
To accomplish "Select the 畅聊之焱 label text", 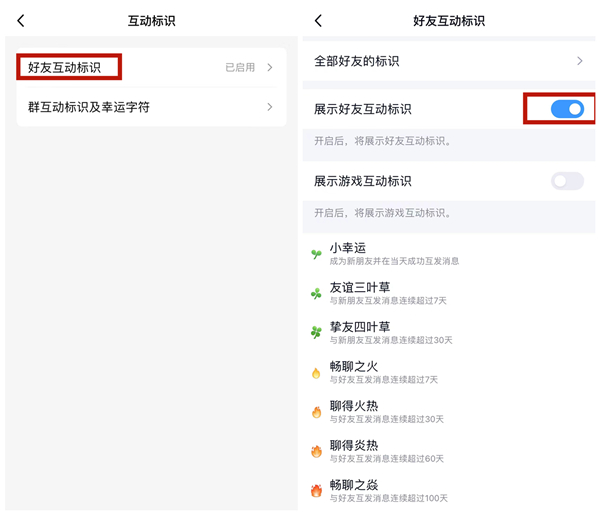I will click(354, 484).
